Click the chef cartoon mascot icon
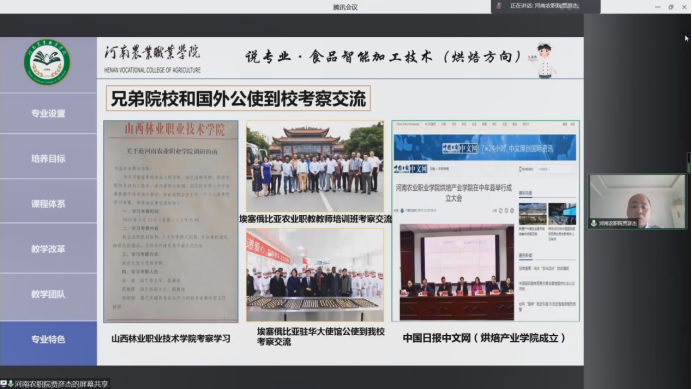Screen dimensions: 692x389 (x=545, y=60)
